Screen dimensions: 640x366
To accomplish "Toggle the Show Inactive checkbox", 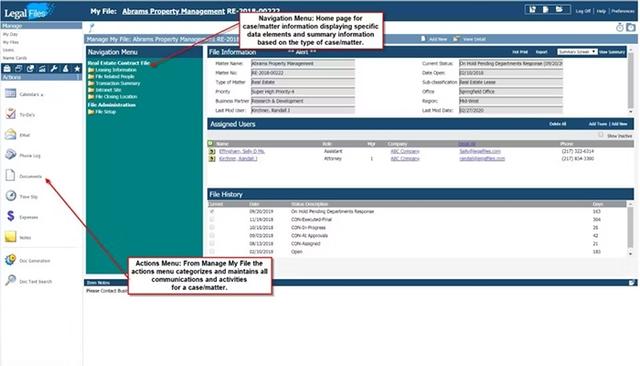I will [x=601, y=135].
